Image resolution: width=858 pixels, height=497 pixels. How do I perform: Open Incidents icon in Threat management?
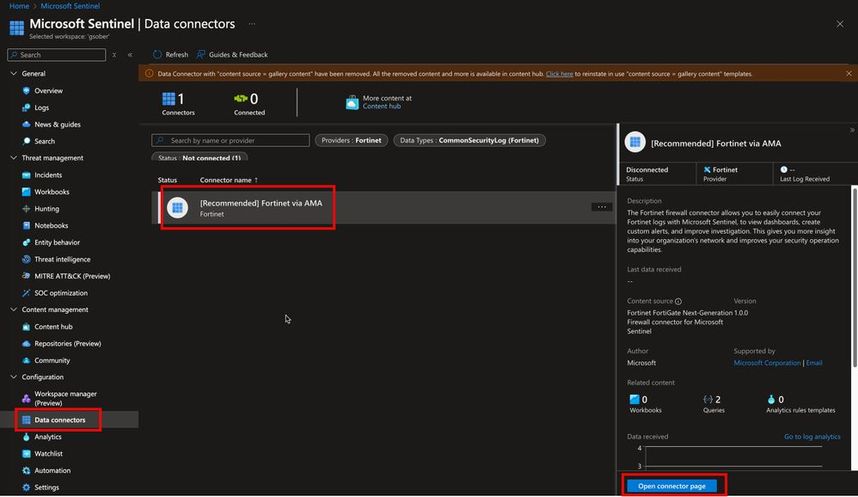26,175
